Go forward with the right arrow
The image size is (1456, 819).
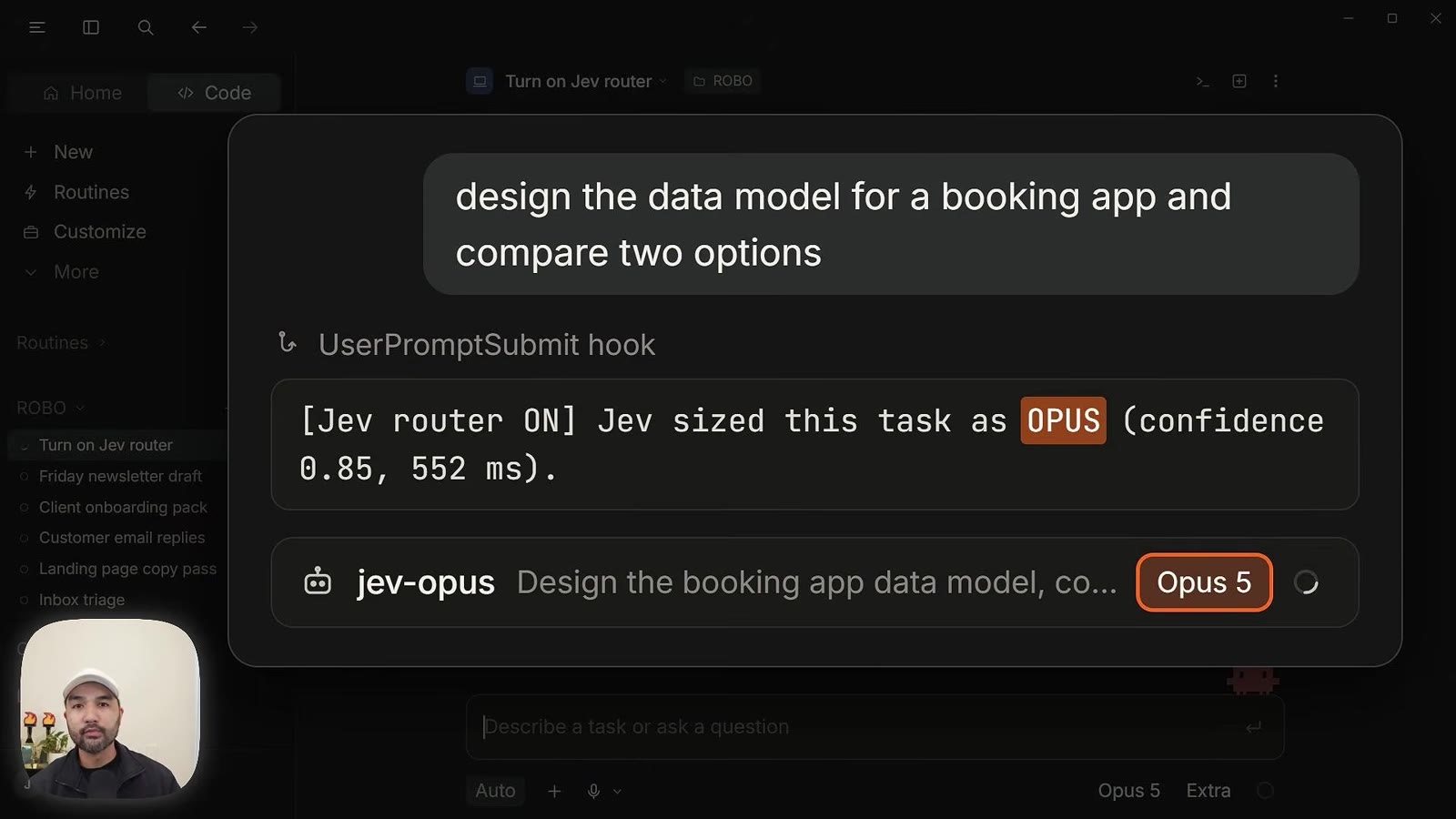(x=249, y=27)
